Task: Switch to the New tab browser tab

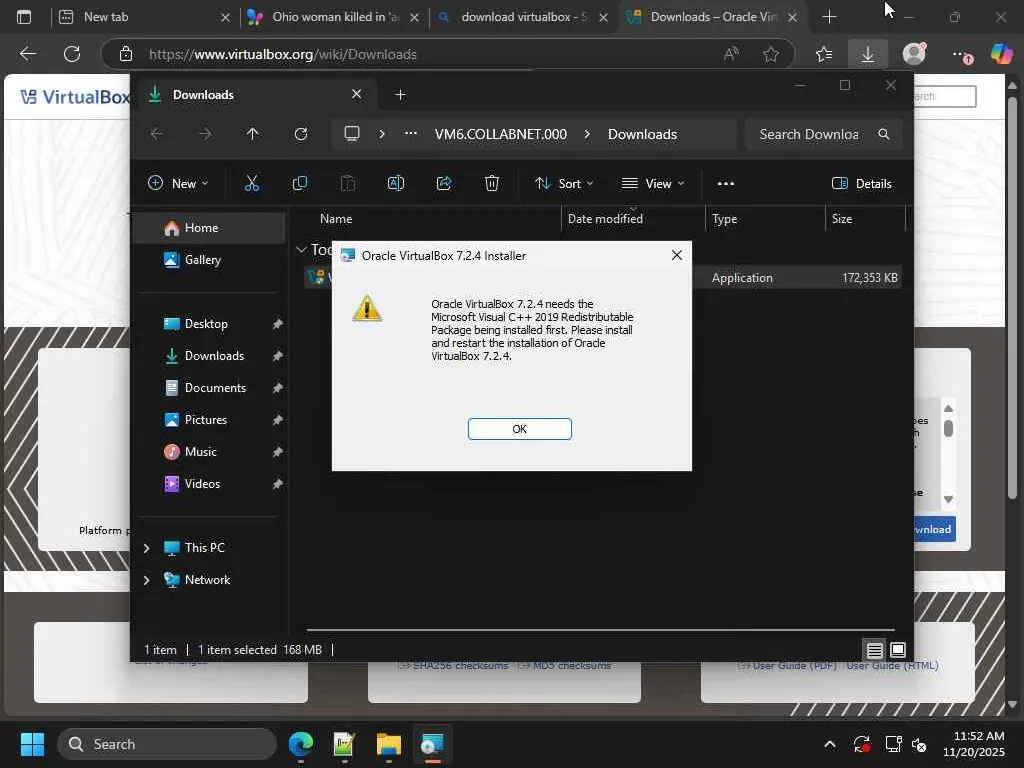Action: [145, 17]
